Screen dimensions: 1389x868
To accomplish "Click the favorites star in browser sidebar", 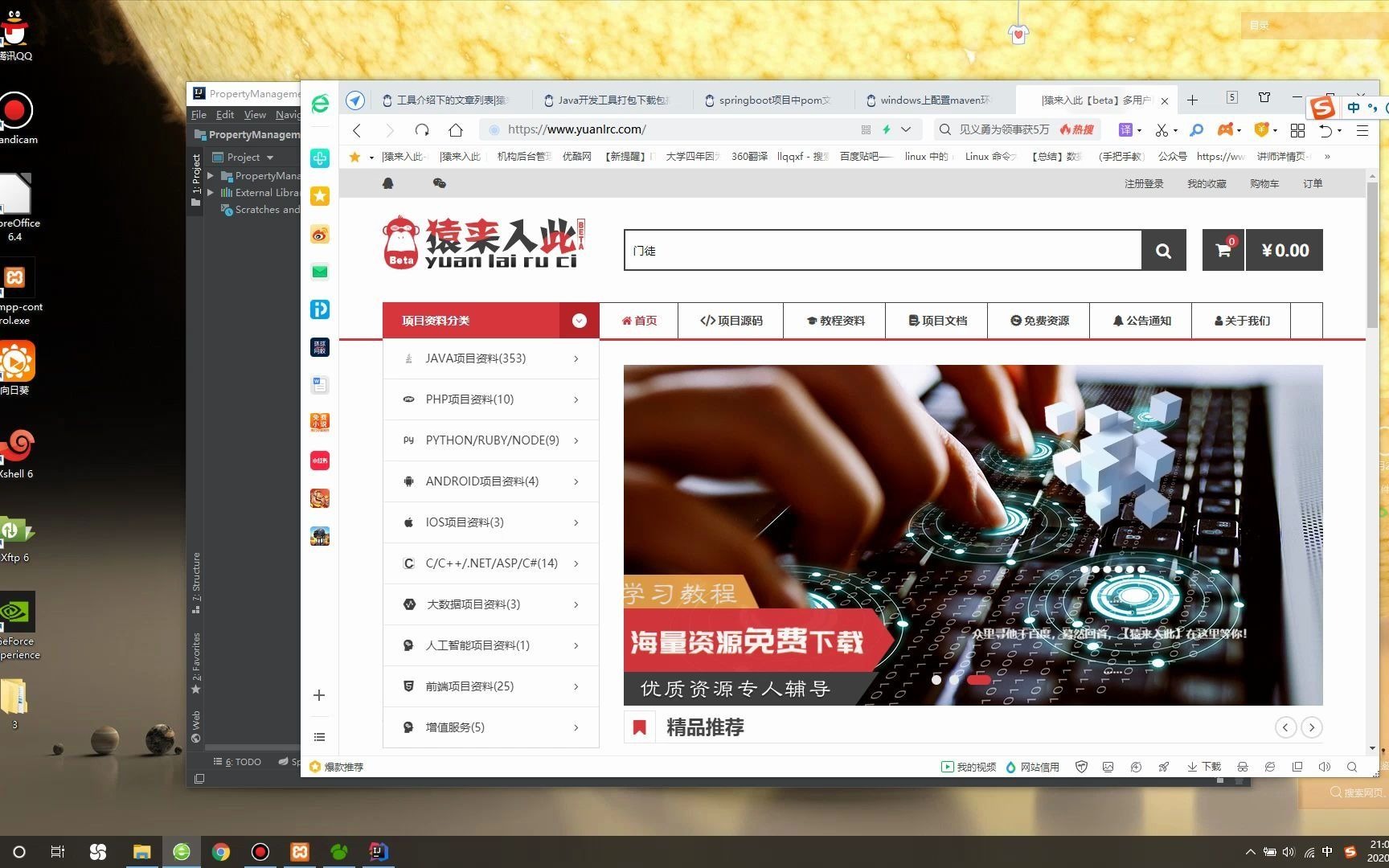I will (320, 195).
